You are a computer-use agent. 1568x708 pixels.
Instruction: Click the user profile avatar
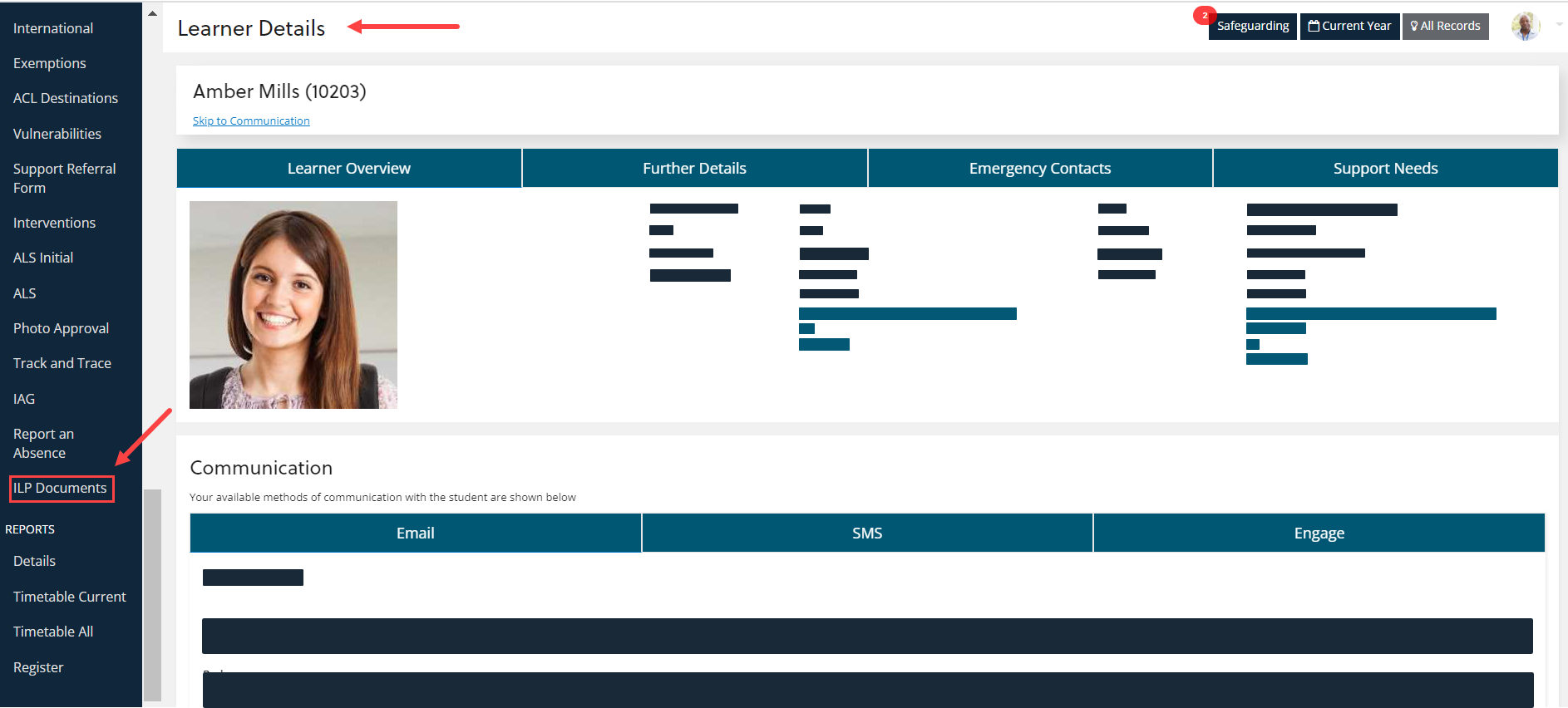click(1525, 27)
